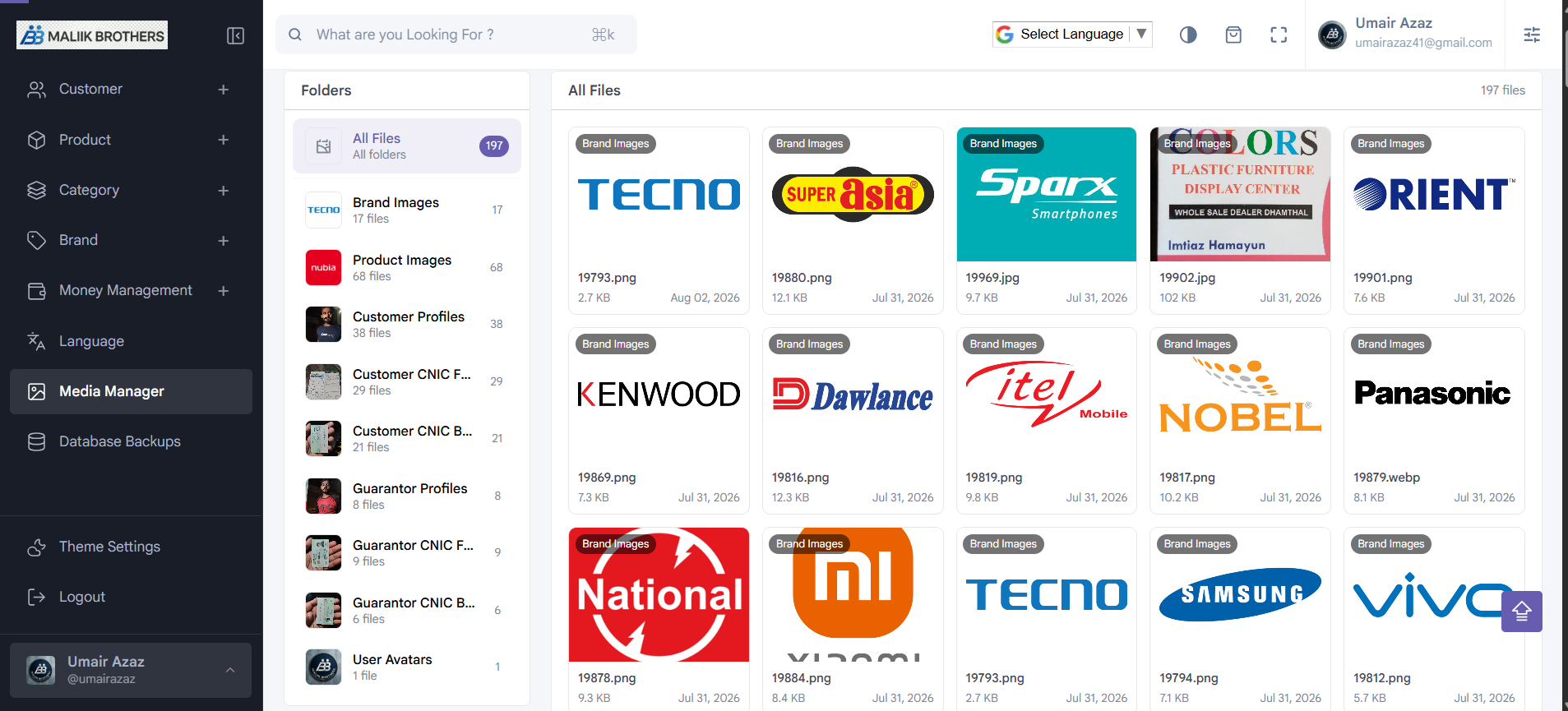Expand the Customer submenu plus
Screen dimensions: 1568x711
[224, 90]
